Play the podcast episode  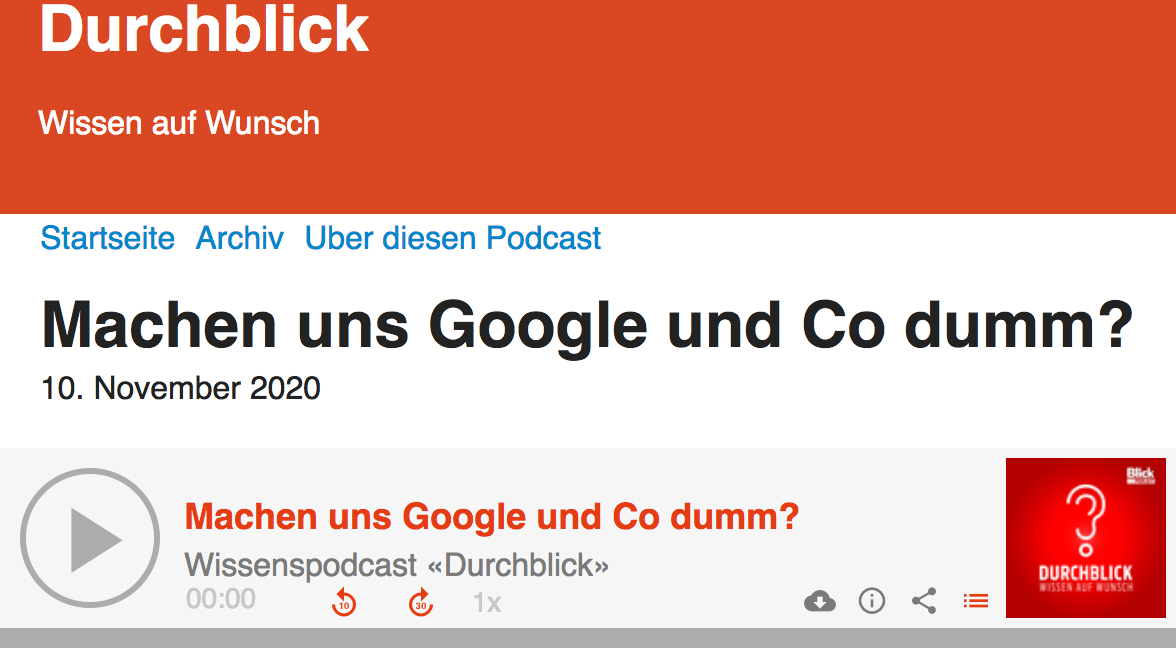tap(90, 538)
